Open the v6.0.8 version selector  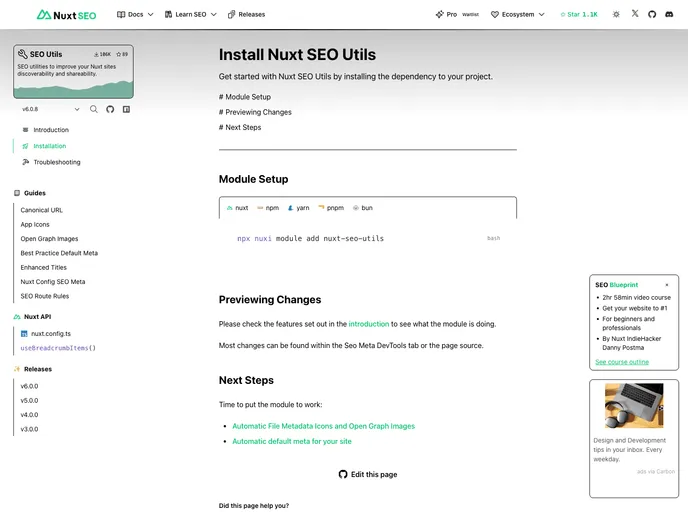click(50, 109)
